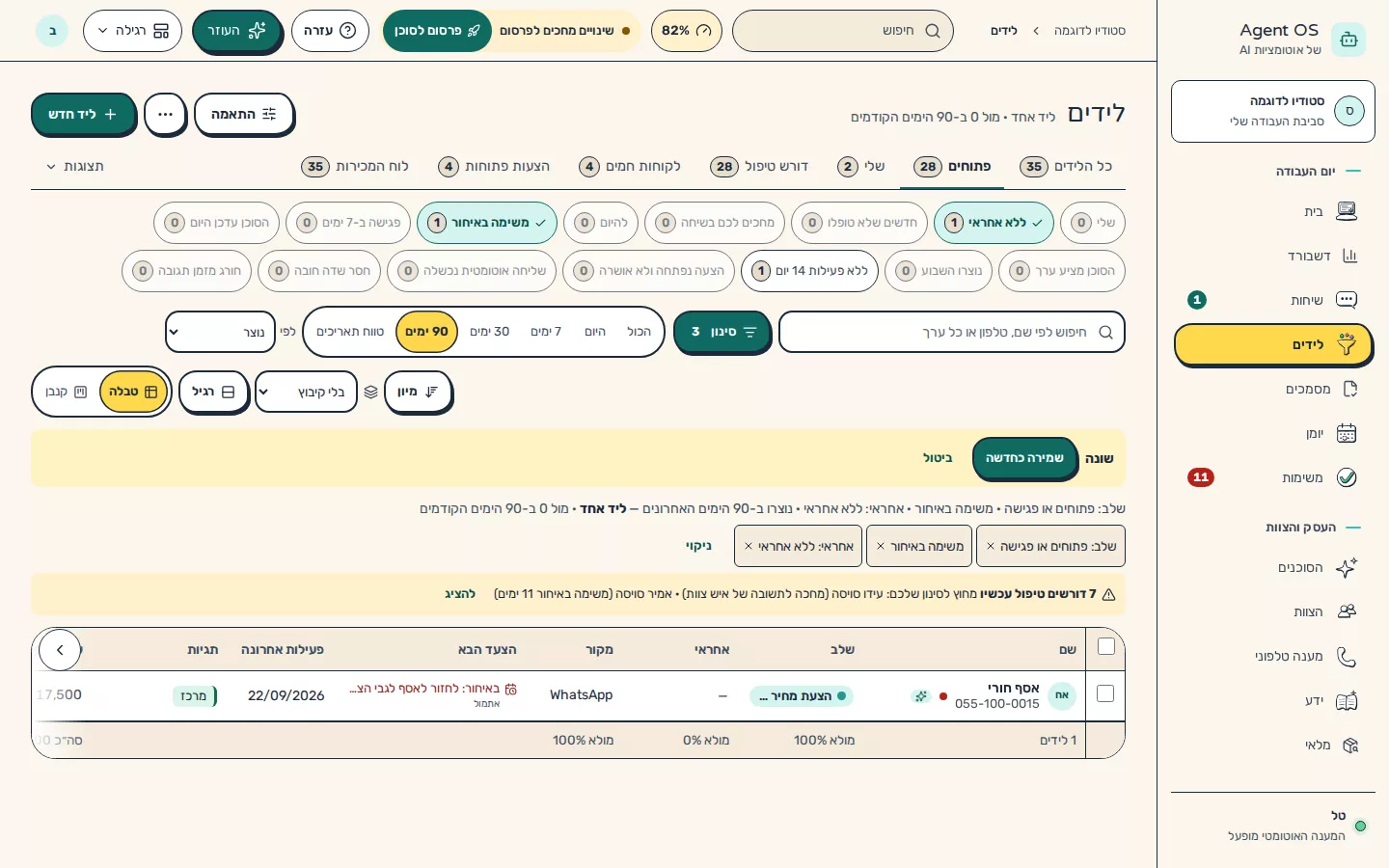Open the מיון sort menu
Viewport: 1389px width, 868px height.
418,392
